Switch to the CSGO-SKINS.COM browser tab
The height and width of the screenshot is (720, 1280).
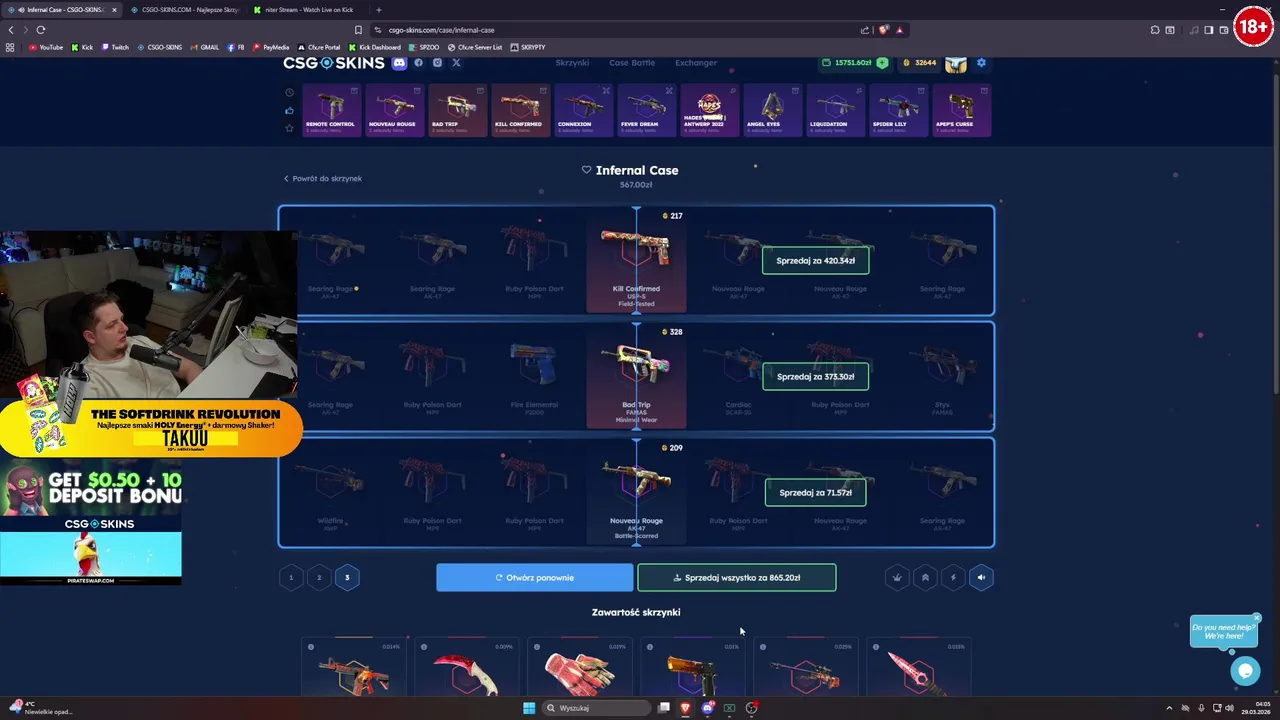(185, 10)
